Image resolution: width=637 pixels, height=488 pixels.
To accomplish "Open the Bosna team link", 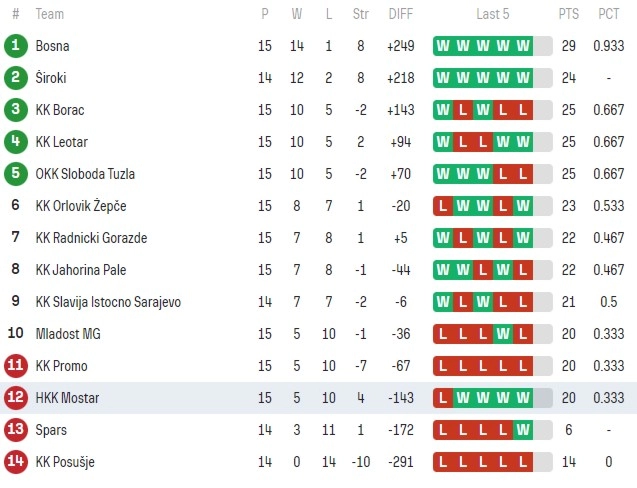I will 52,46.
